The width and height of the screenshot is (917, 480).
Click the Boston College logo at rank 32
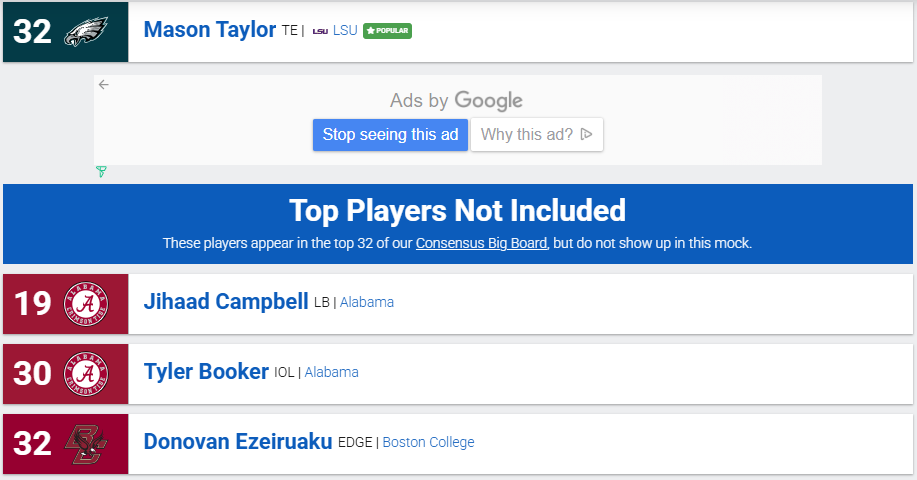86,443
